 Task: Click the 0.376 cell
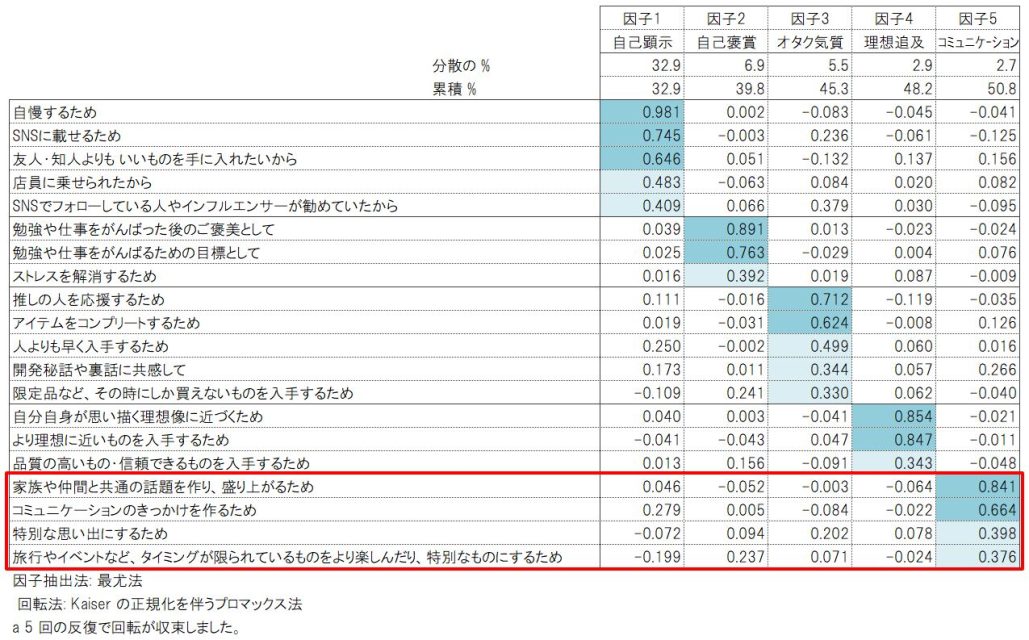pyautogui.click(x=978, y=557)
